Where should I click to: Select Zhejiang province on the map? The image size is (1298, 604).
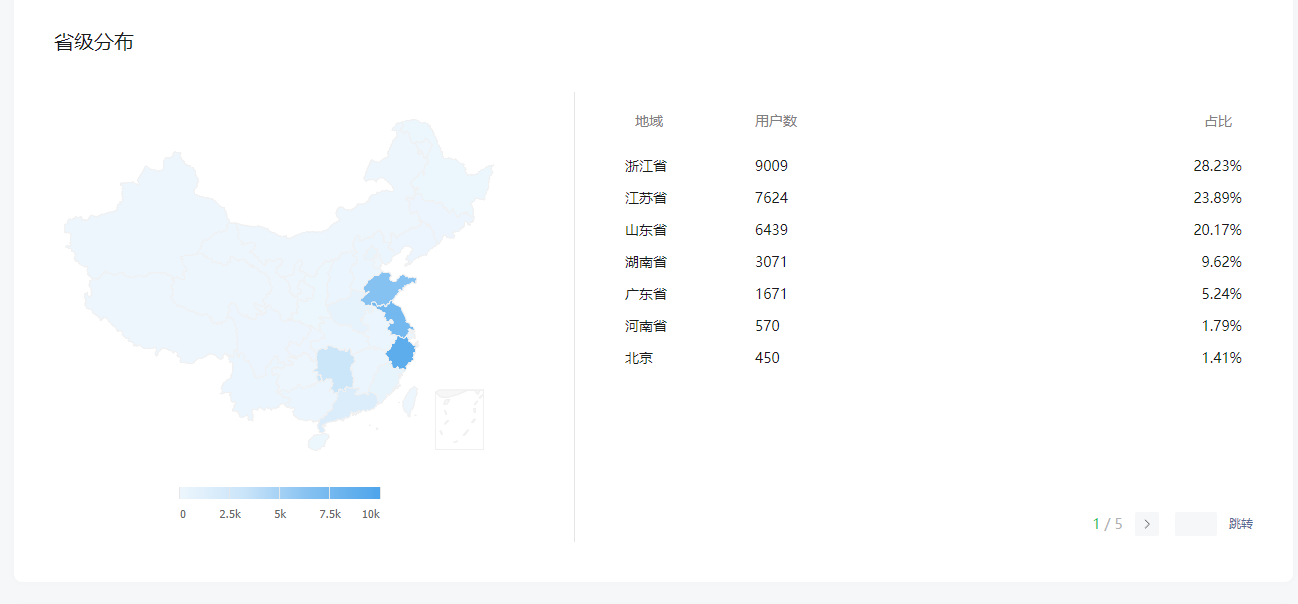(401, 353)
